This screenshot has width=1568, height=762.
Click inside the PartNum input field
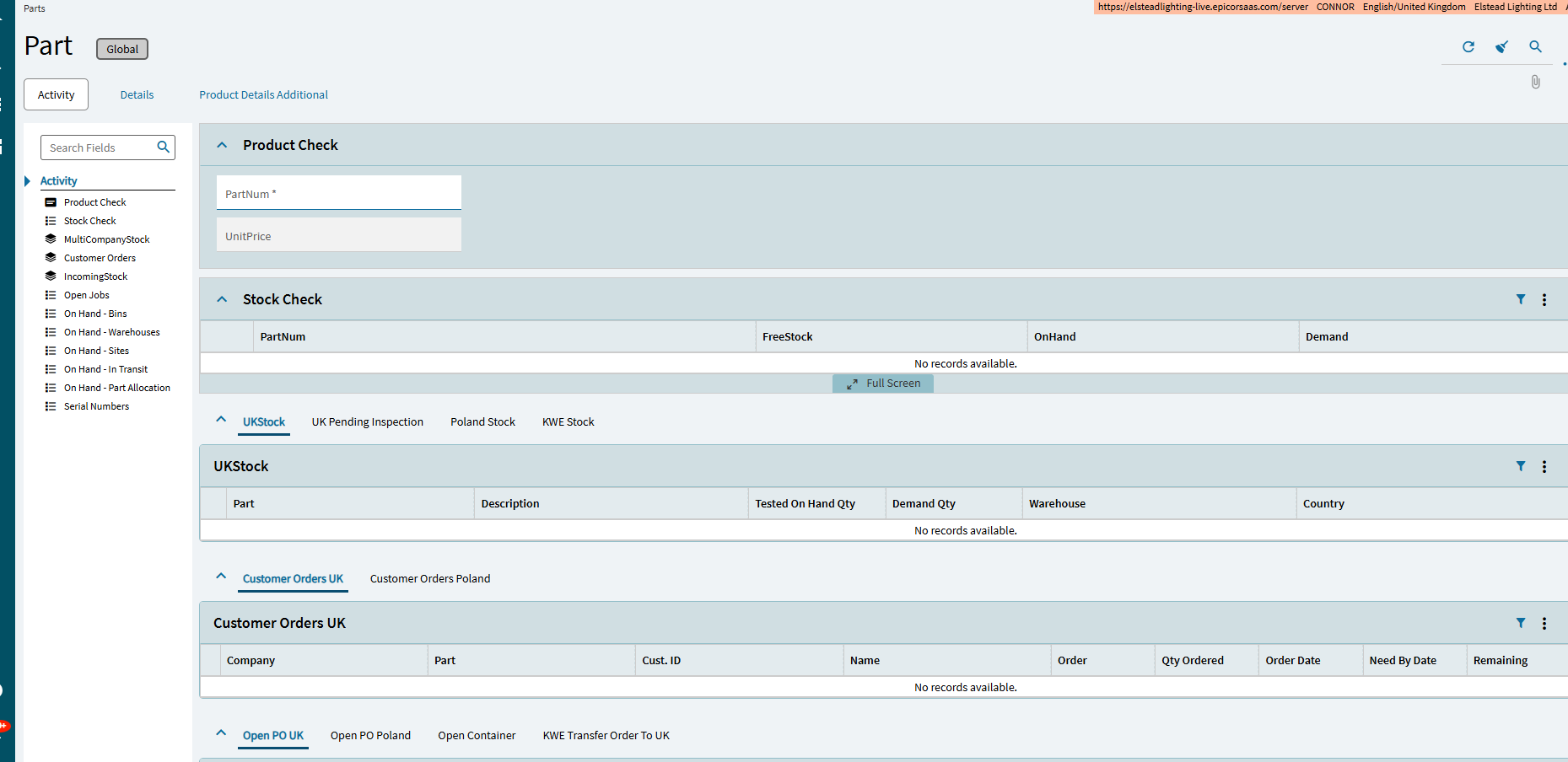337,193
